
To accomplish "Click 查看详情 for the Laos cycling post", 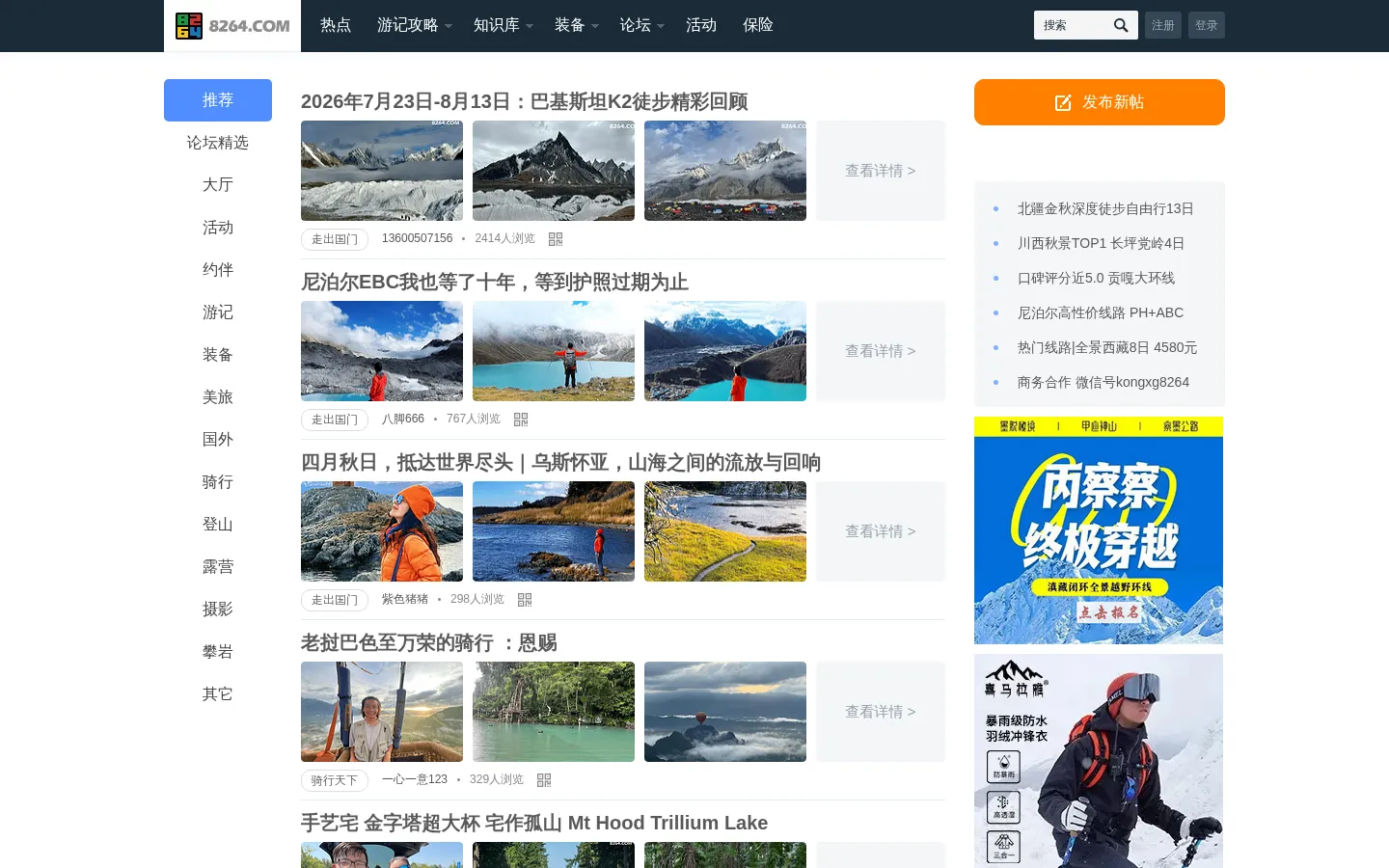I will point(881,712).
